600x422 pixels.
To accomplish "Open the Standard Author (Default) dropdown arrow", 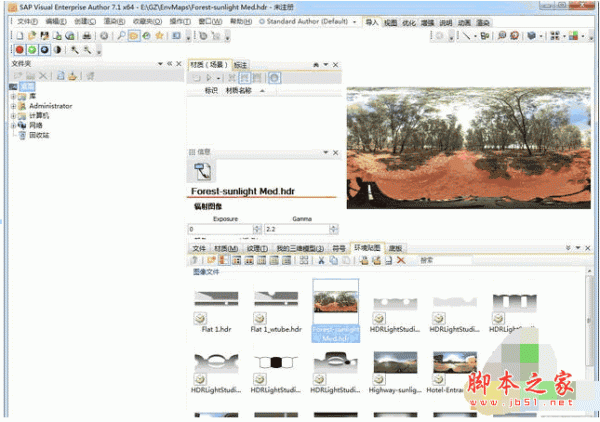I will click(x=354, y=22).
